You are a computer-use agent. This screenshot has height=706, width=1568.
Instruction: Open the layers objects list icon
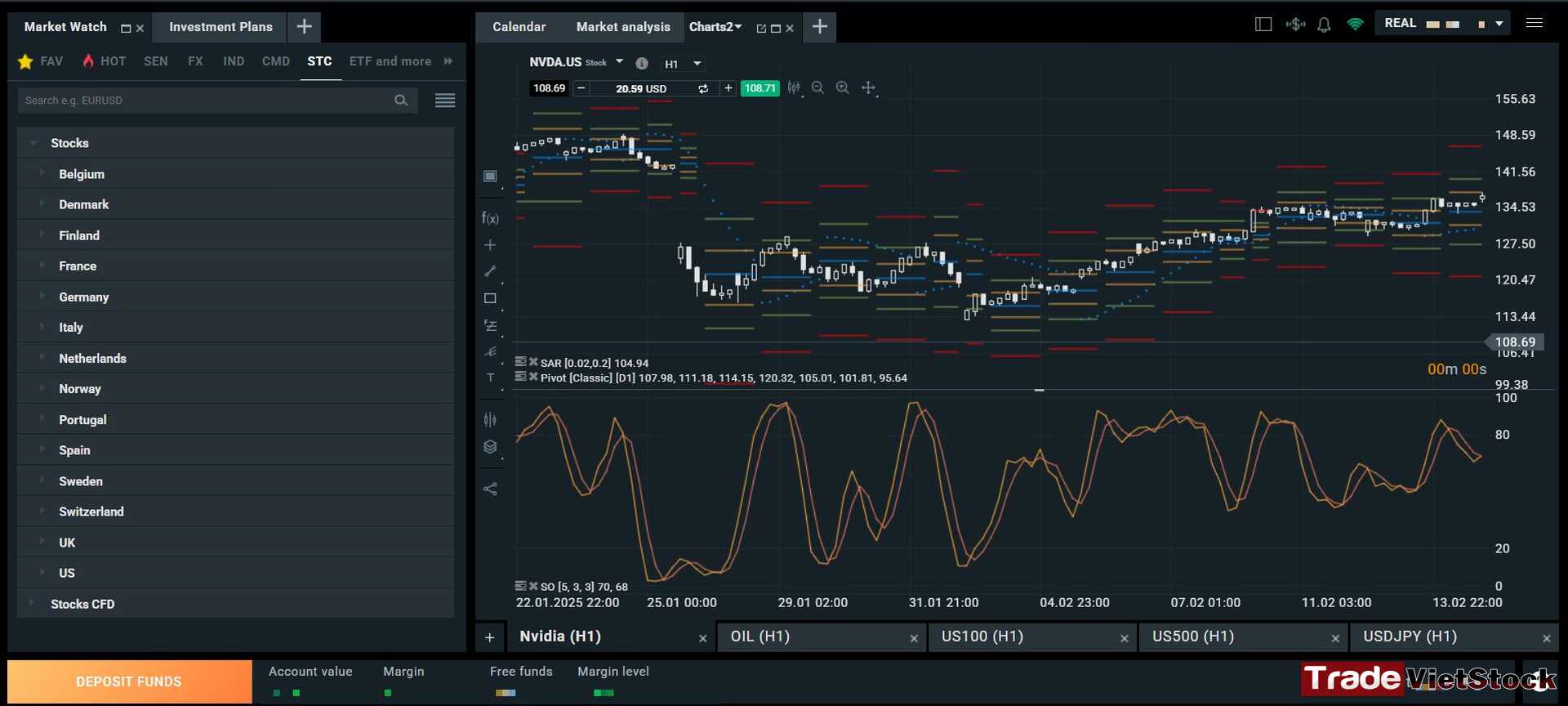(490, 447)
